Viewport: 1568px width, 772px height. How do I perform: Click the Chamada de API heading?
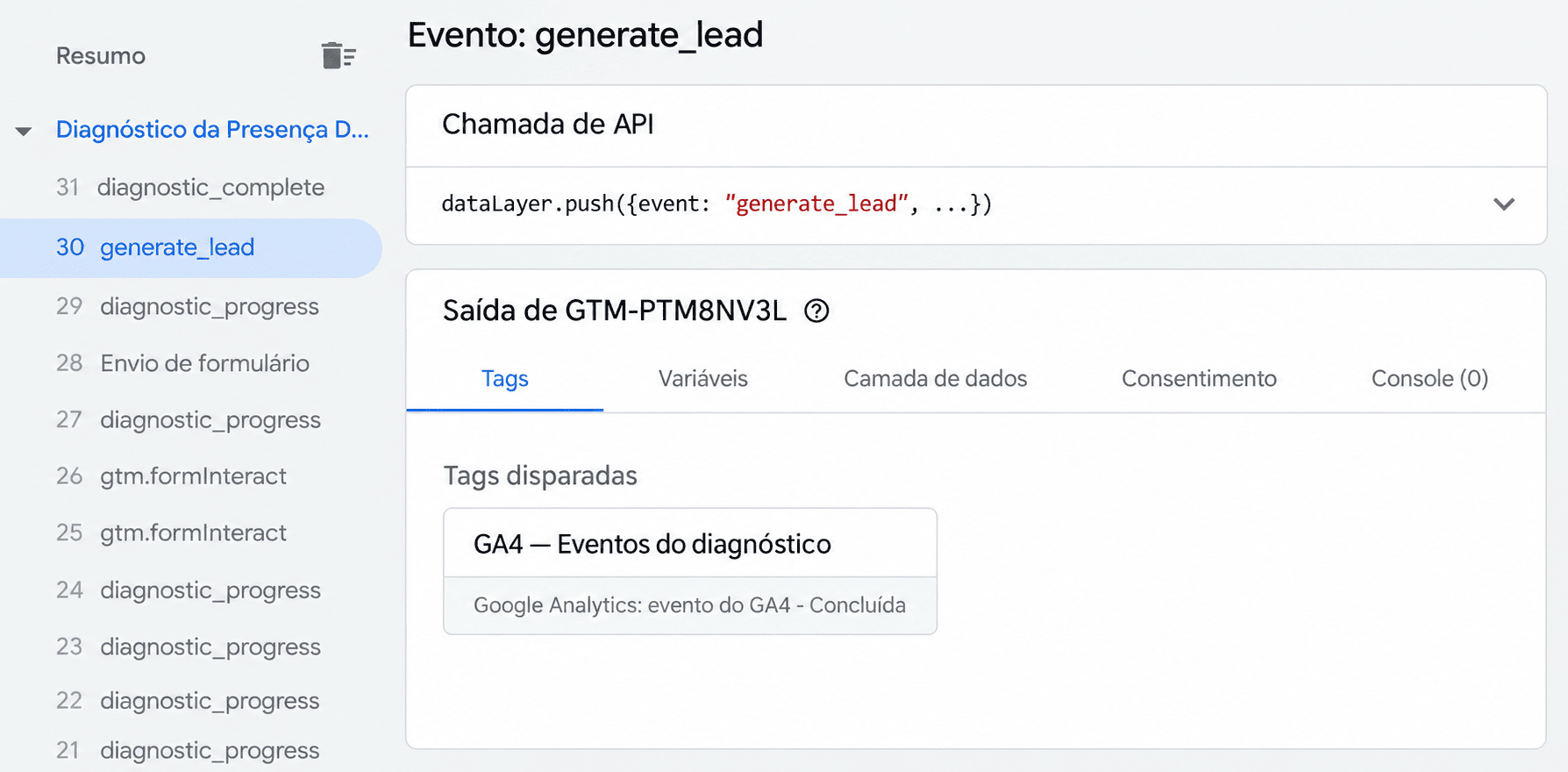(x=548, y=124)
